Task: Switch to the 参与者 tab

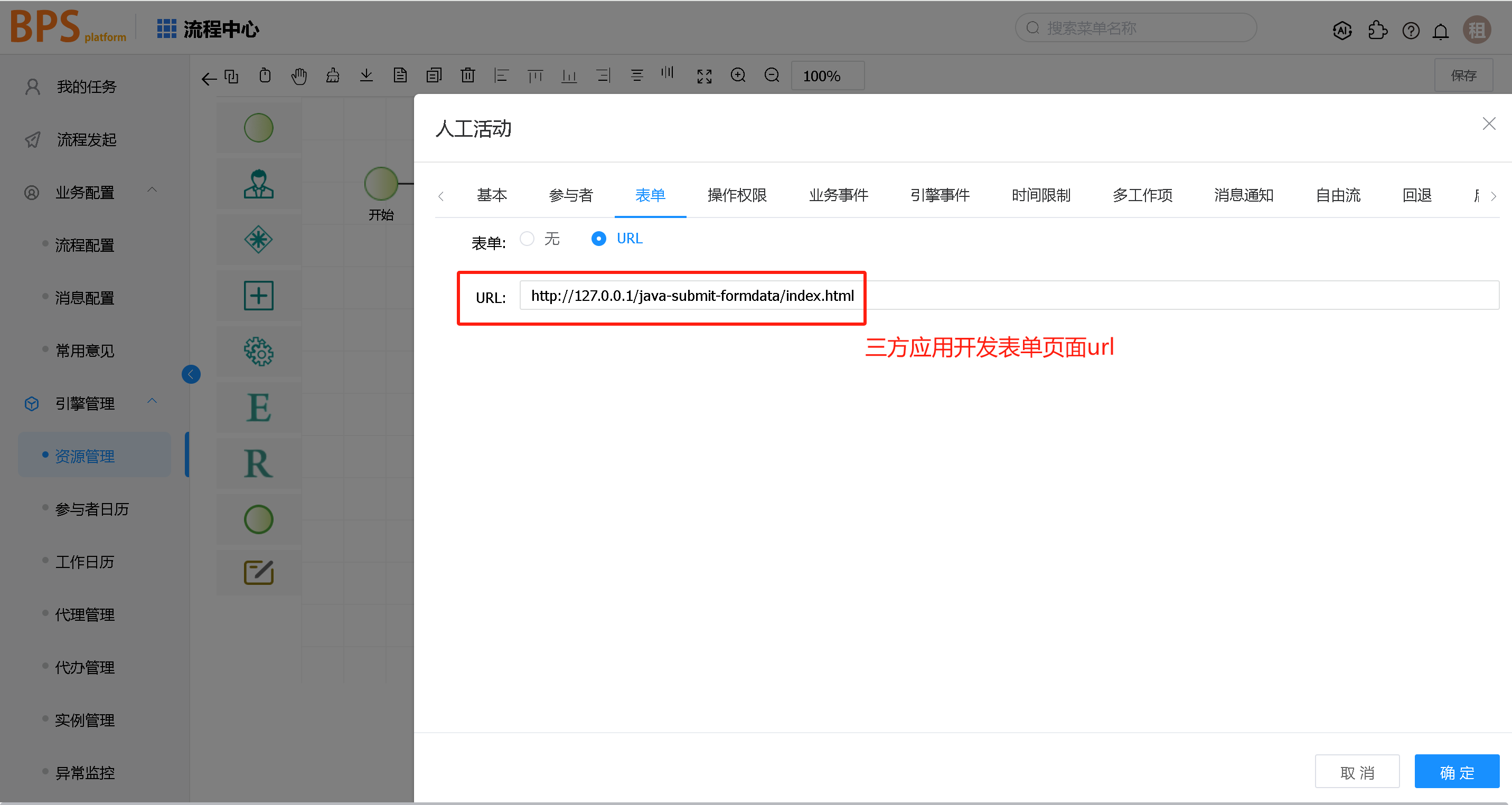Action: 570,195
